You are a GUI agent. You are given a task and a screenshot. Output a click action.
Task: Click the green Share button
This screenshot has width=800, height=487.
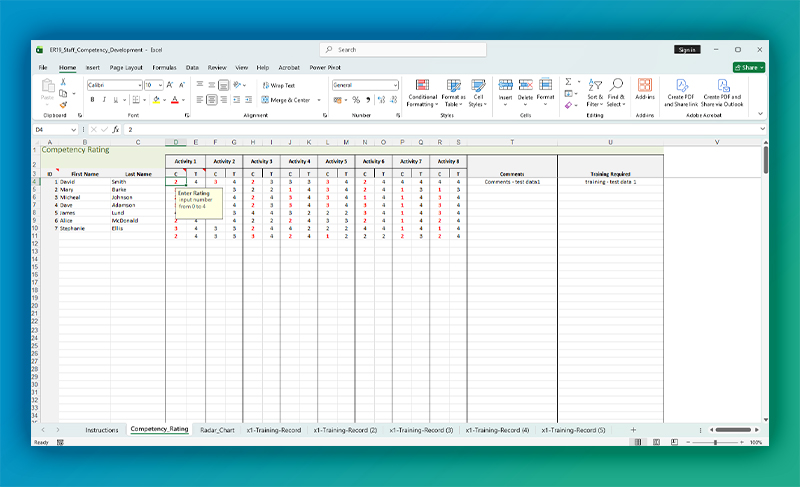(750, 67)
